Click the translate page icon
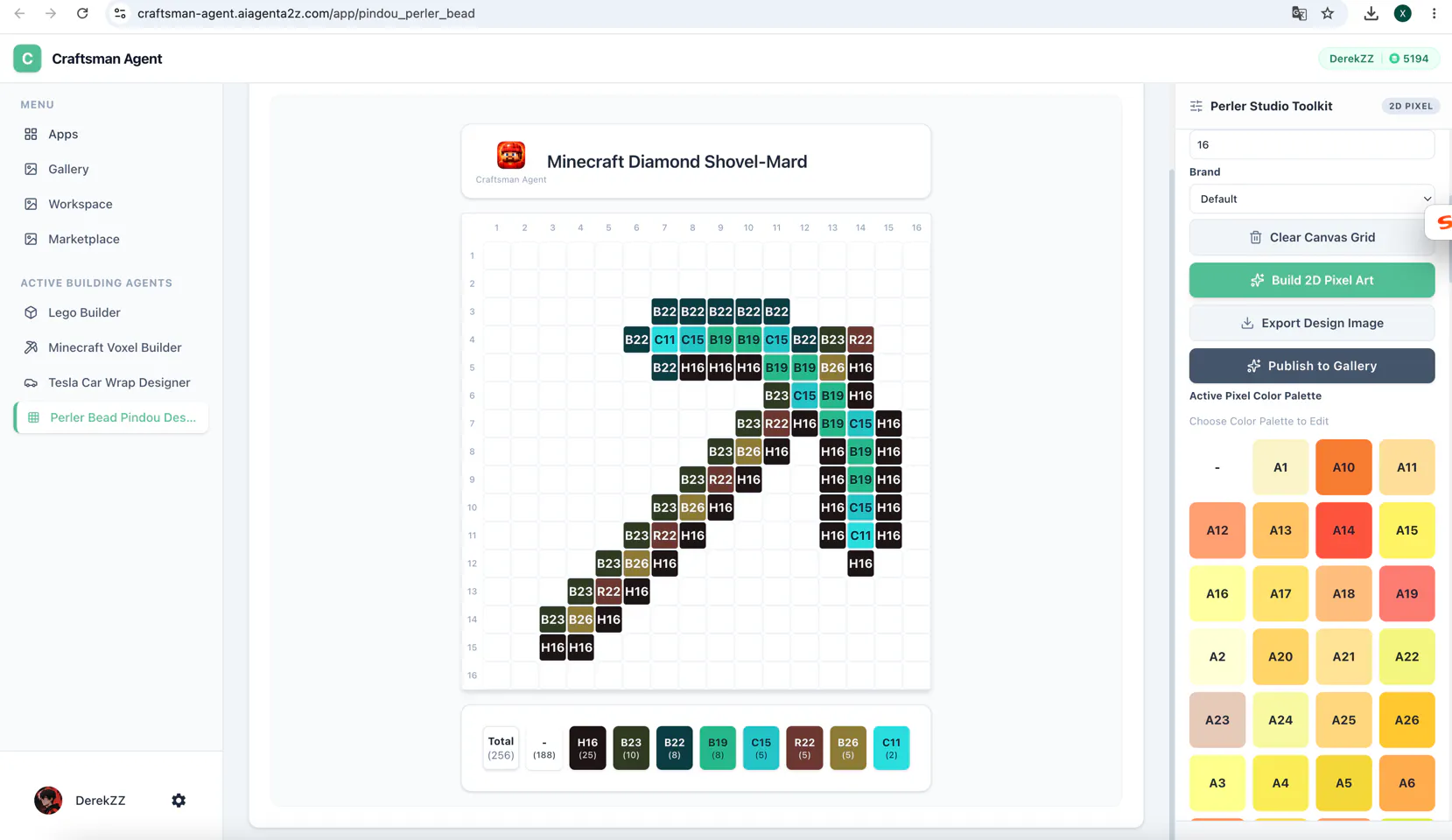This screenshot has height=840, width=1452. (x=1300, y=13)
